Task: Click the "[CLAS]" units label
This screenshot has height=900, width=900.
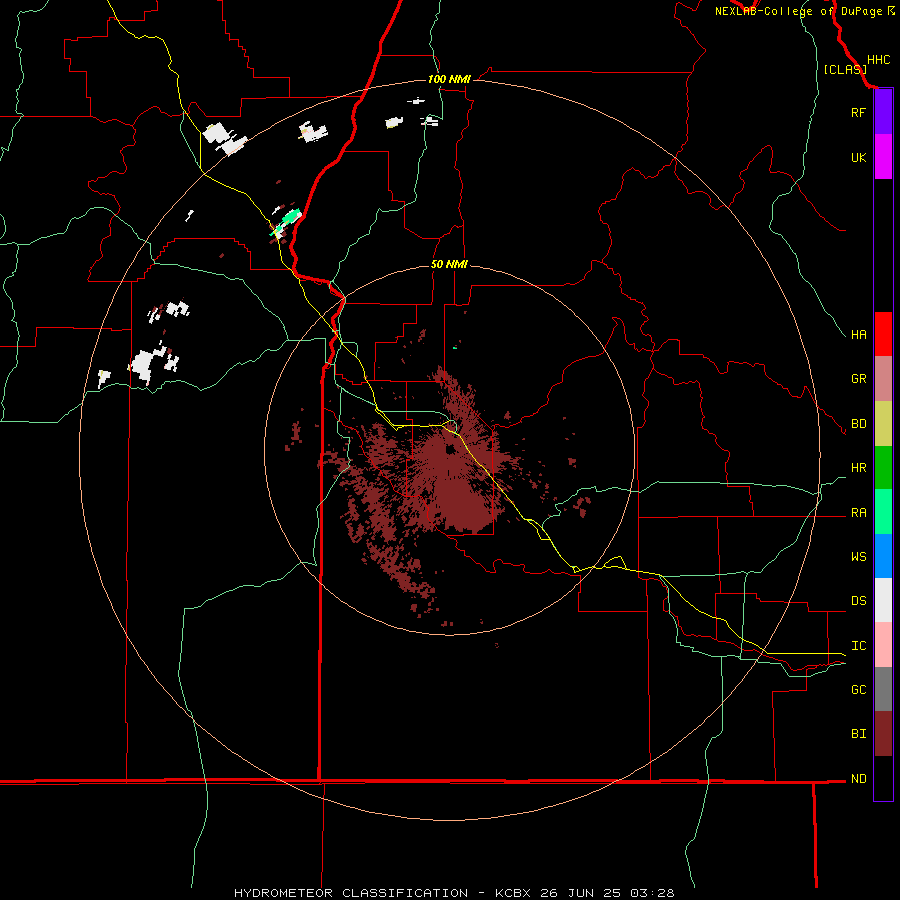Action: (845, 69)
